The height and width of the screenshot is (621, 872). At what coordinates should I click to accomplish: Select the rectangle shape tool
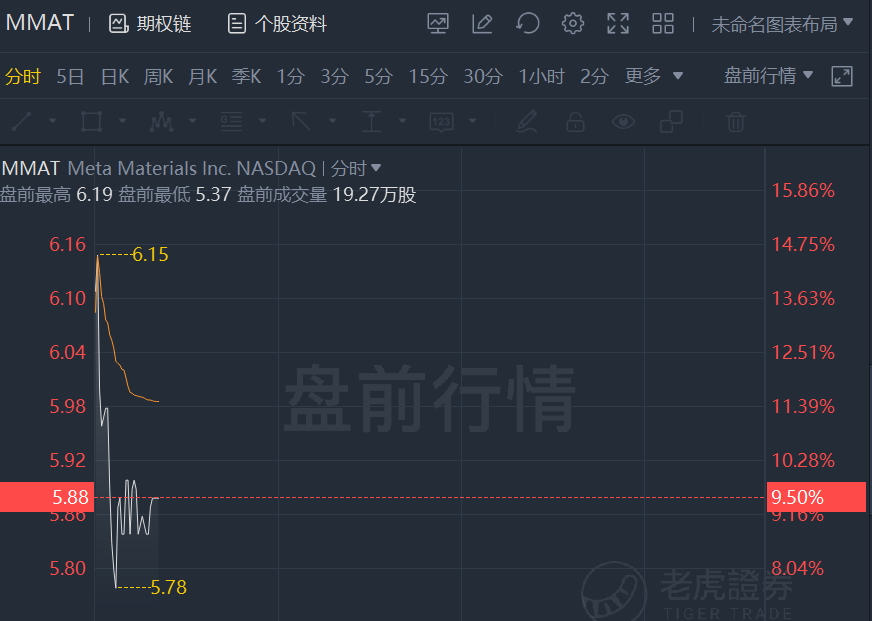click(x=91, y=121)
